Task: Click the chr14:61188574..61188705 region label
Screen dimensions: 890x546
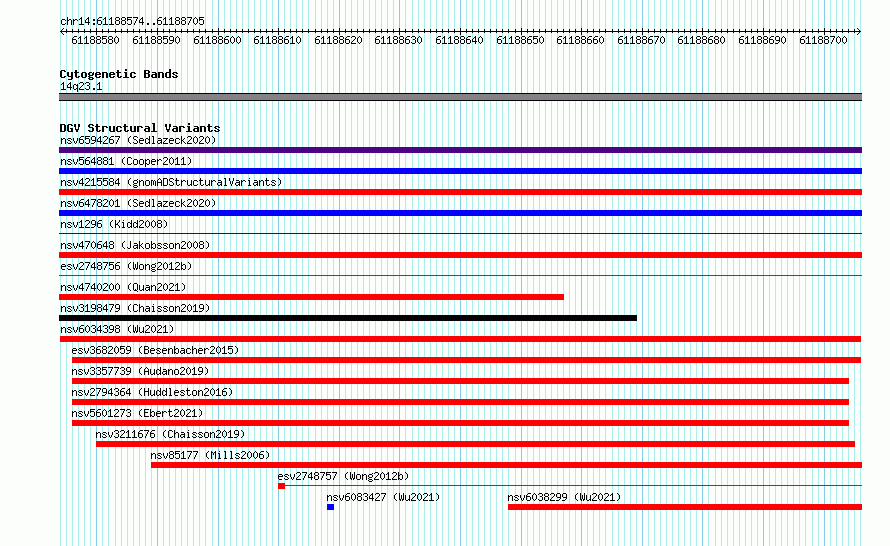Action: click(132, 21)
